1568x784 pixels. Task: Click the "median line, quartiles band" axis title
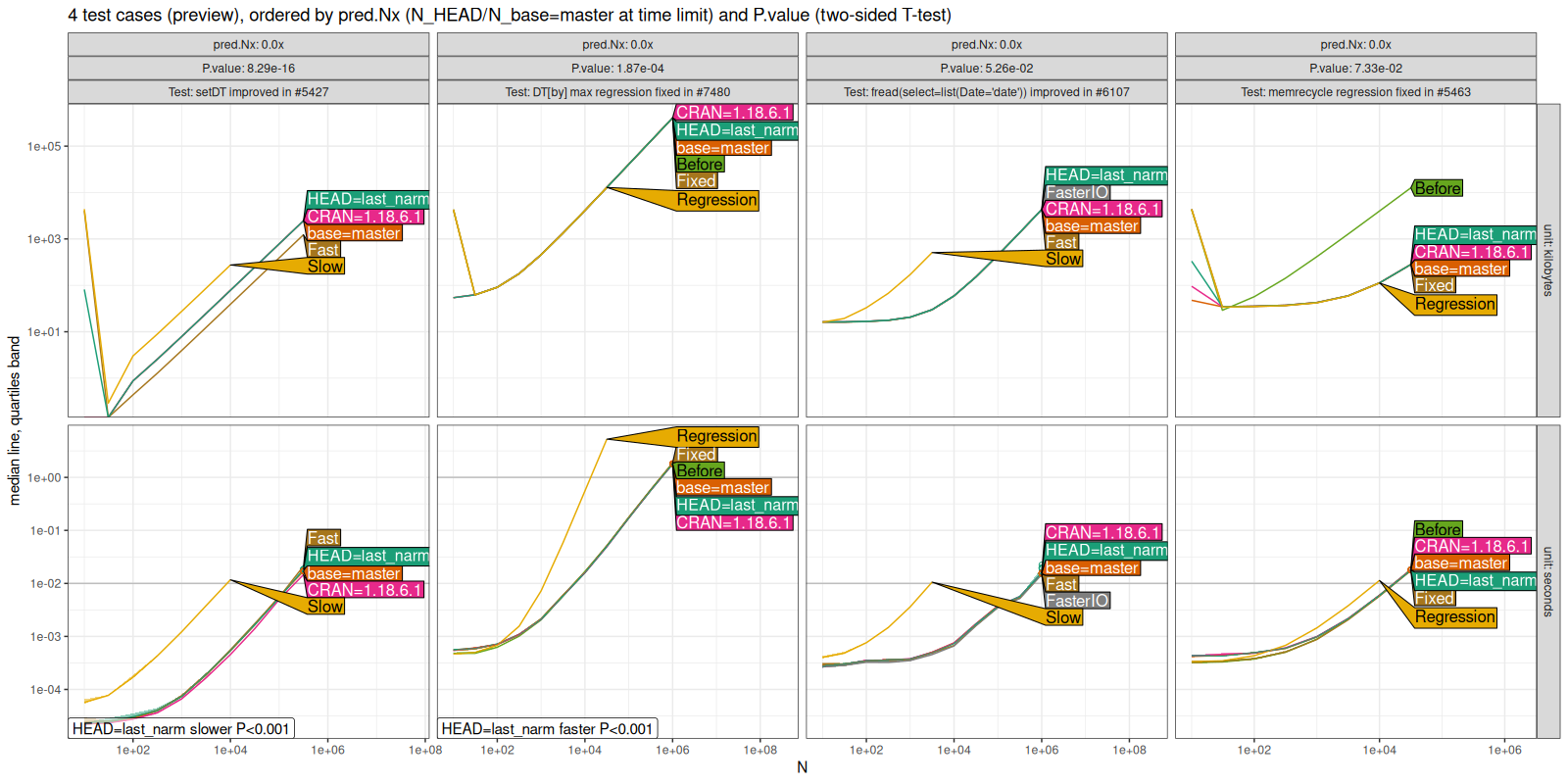point(15,420)
